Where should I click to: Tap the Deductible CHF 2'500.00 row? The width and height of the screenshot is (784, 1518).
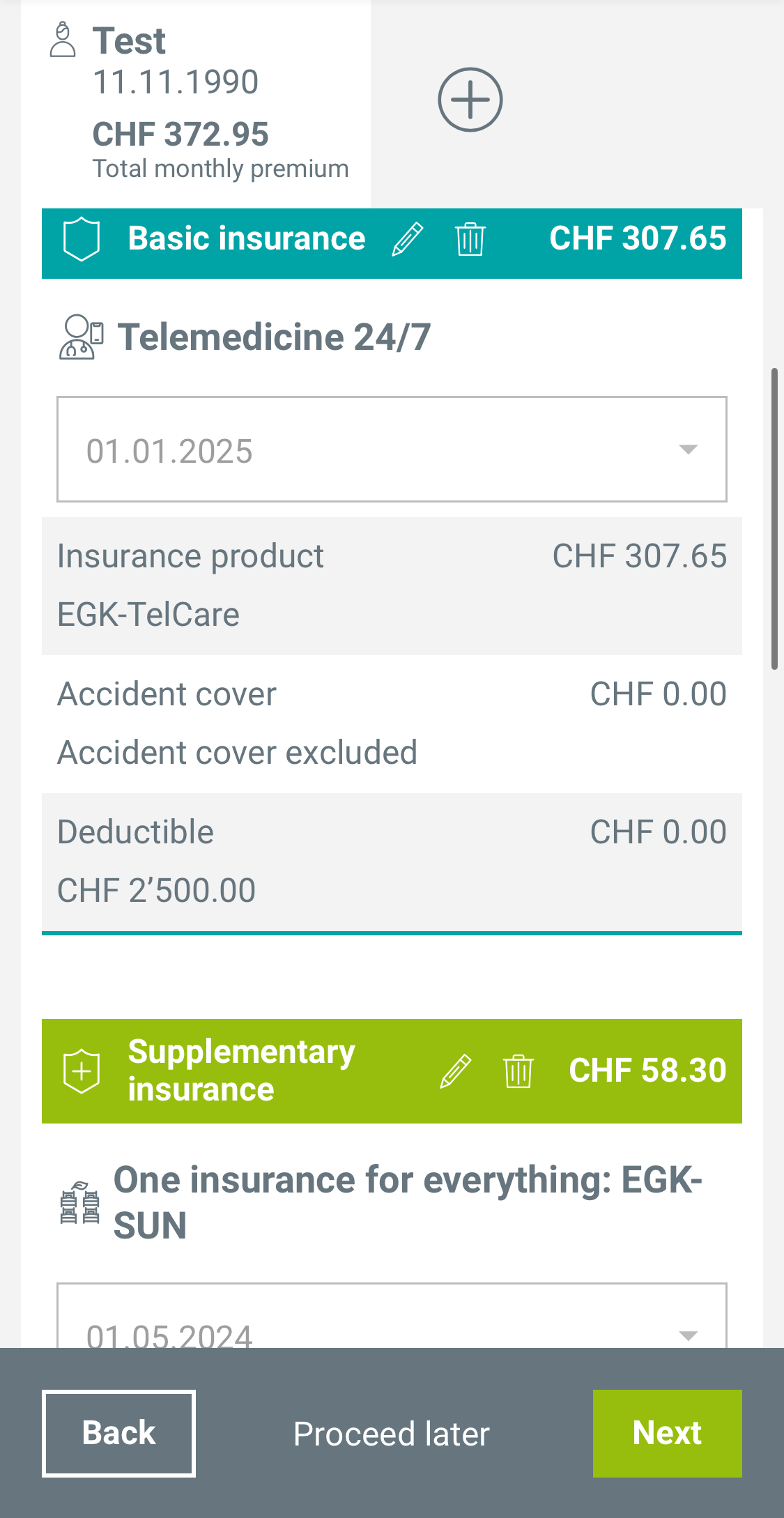point(392,861)
